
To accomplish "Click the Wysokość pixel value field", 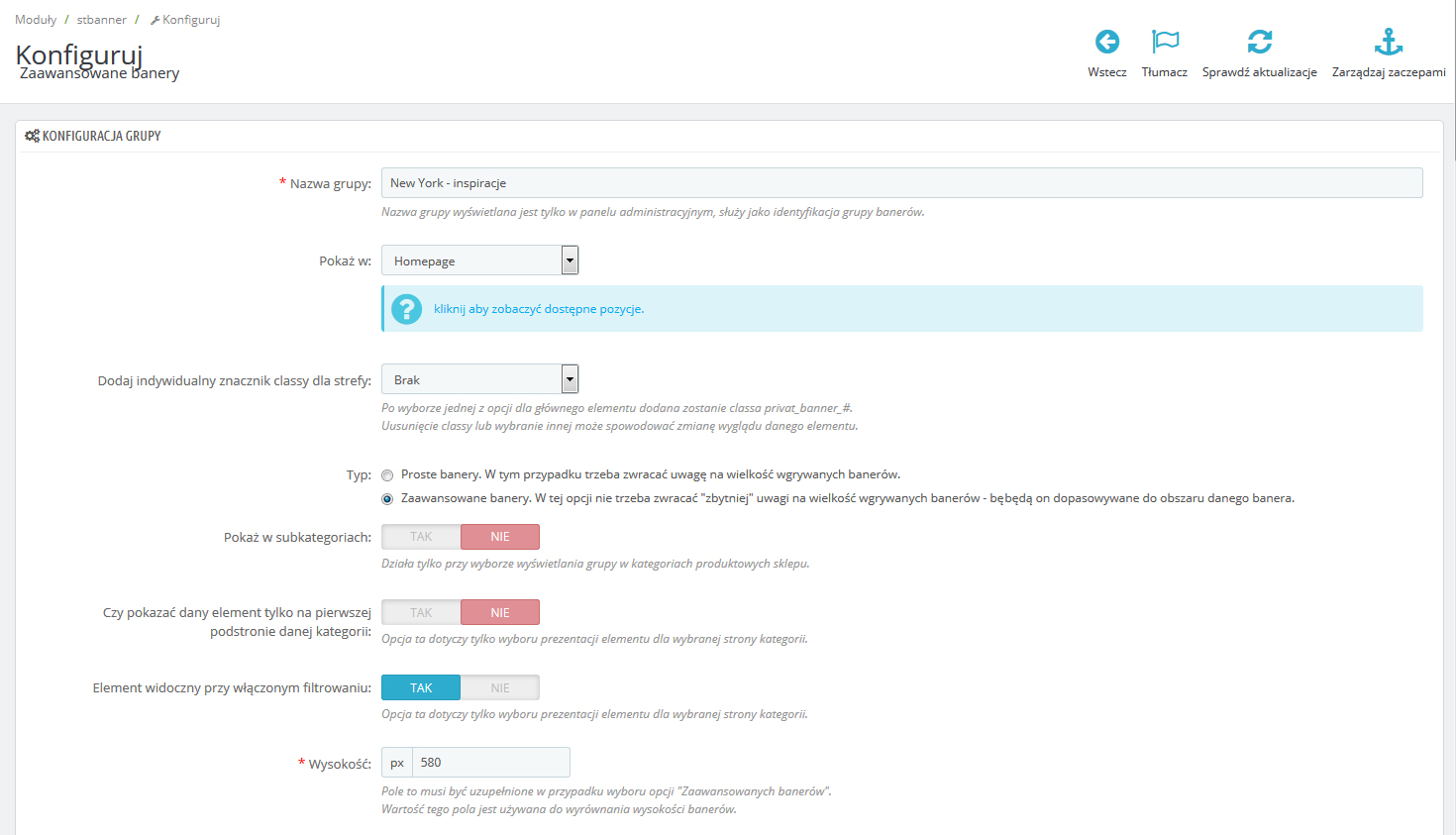I will pos(490,763).
